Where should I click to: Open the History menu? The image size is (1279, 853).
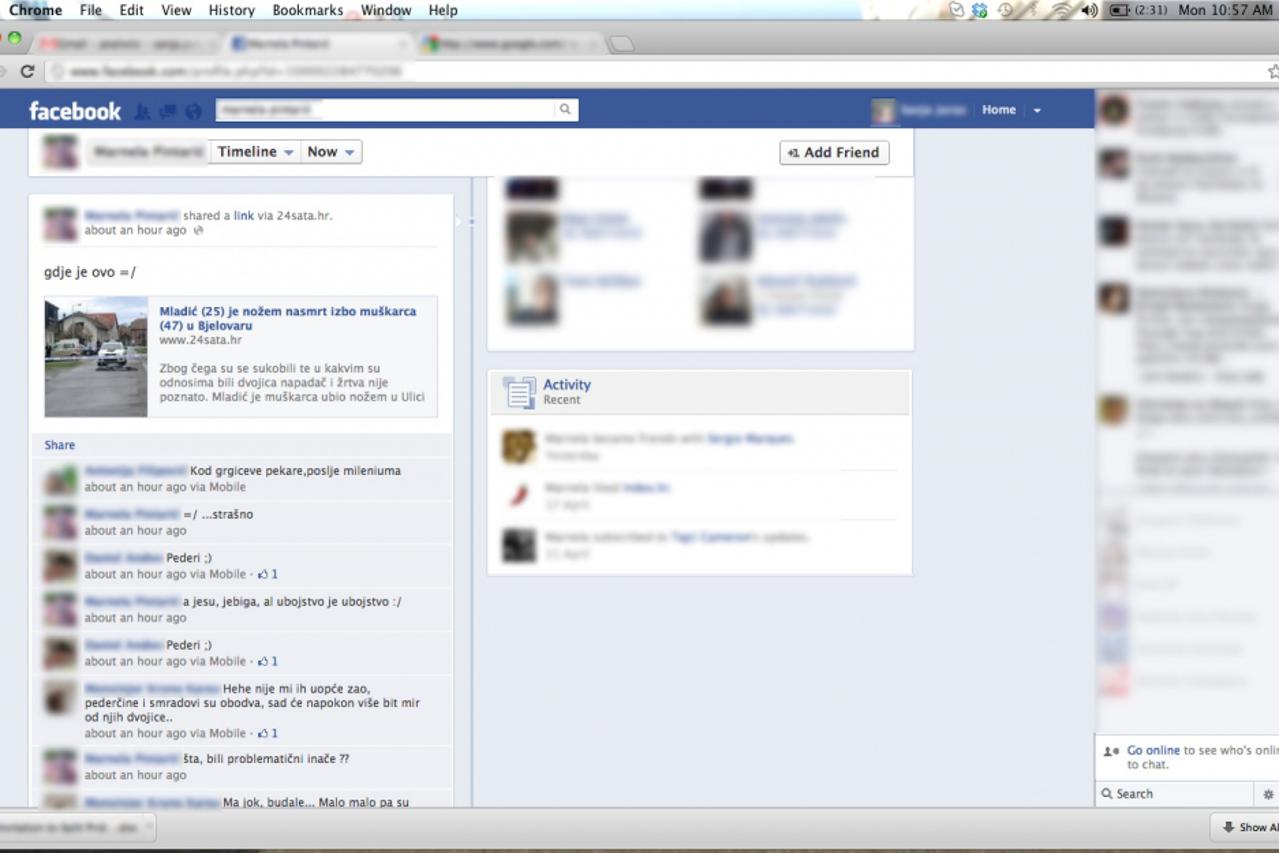tap(232, 10)
